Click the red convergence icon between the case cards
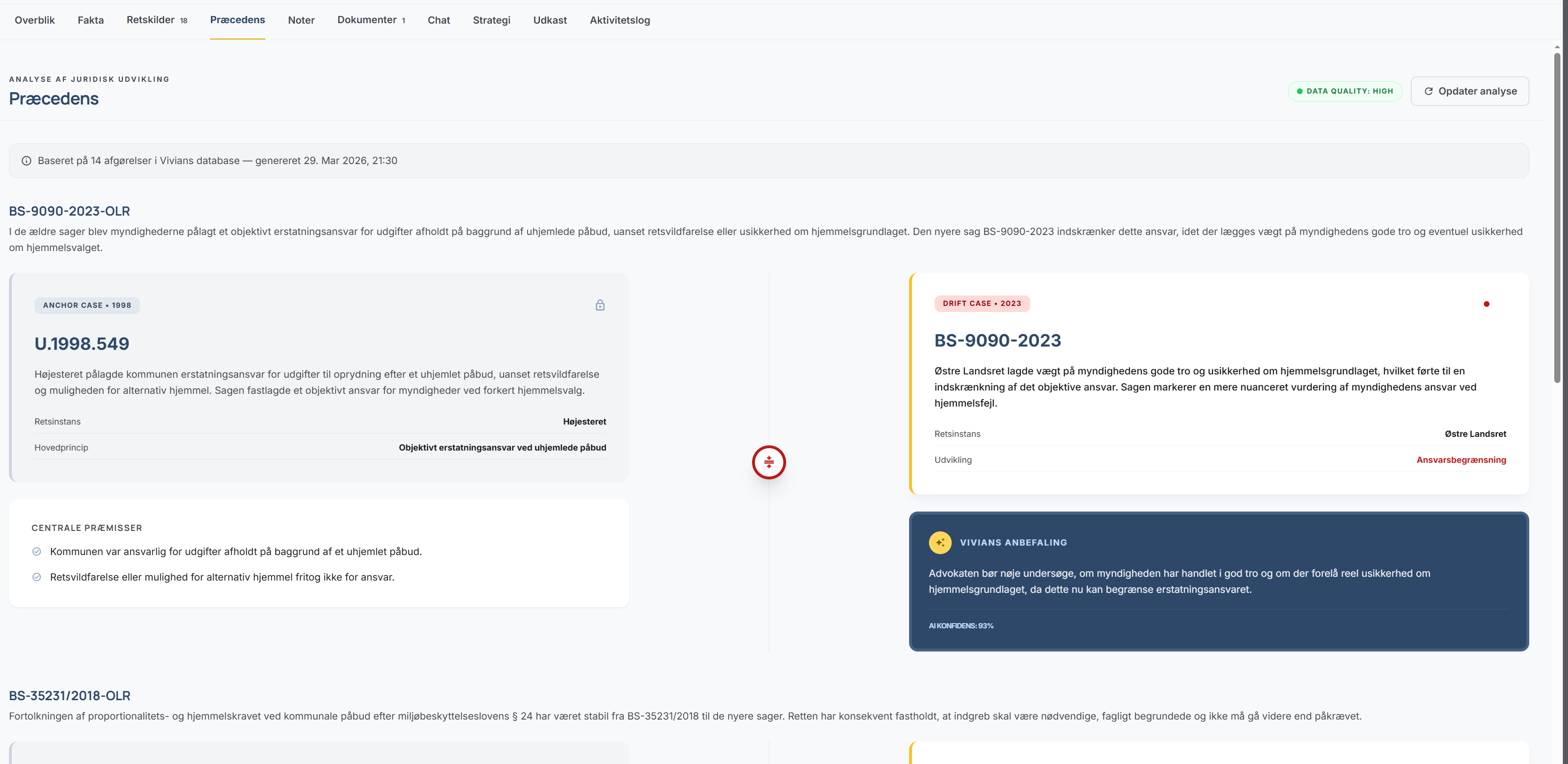1568x764 pixels. pos(769,462)
